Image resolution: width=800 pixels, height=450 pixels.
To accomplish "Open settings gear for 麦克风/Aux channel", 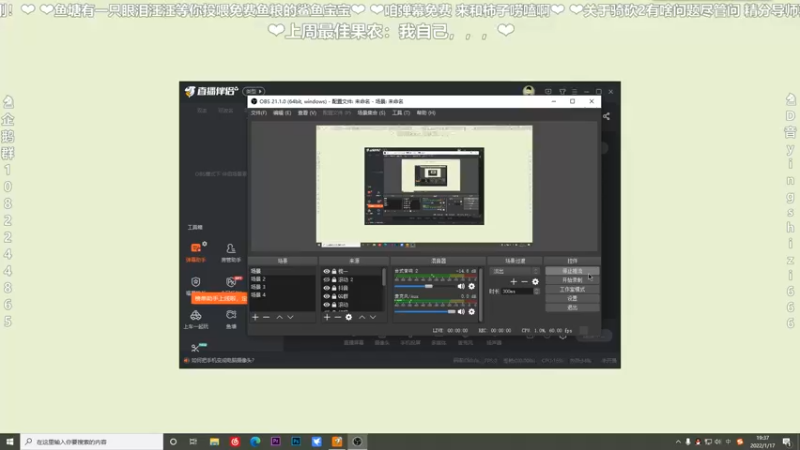I will coord(471,312).
